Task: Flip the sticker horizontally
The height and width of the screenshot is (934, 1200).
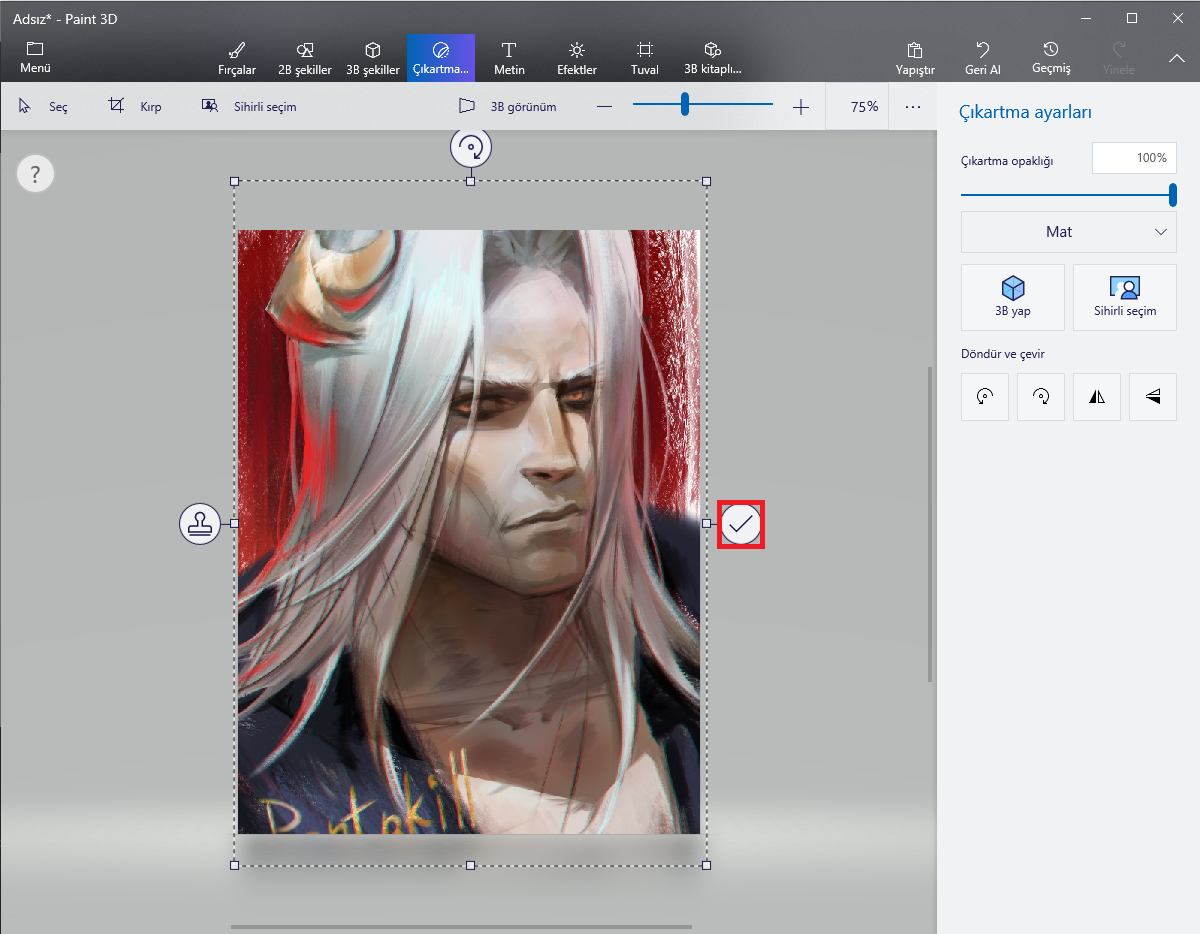Action: (1097, 397)
